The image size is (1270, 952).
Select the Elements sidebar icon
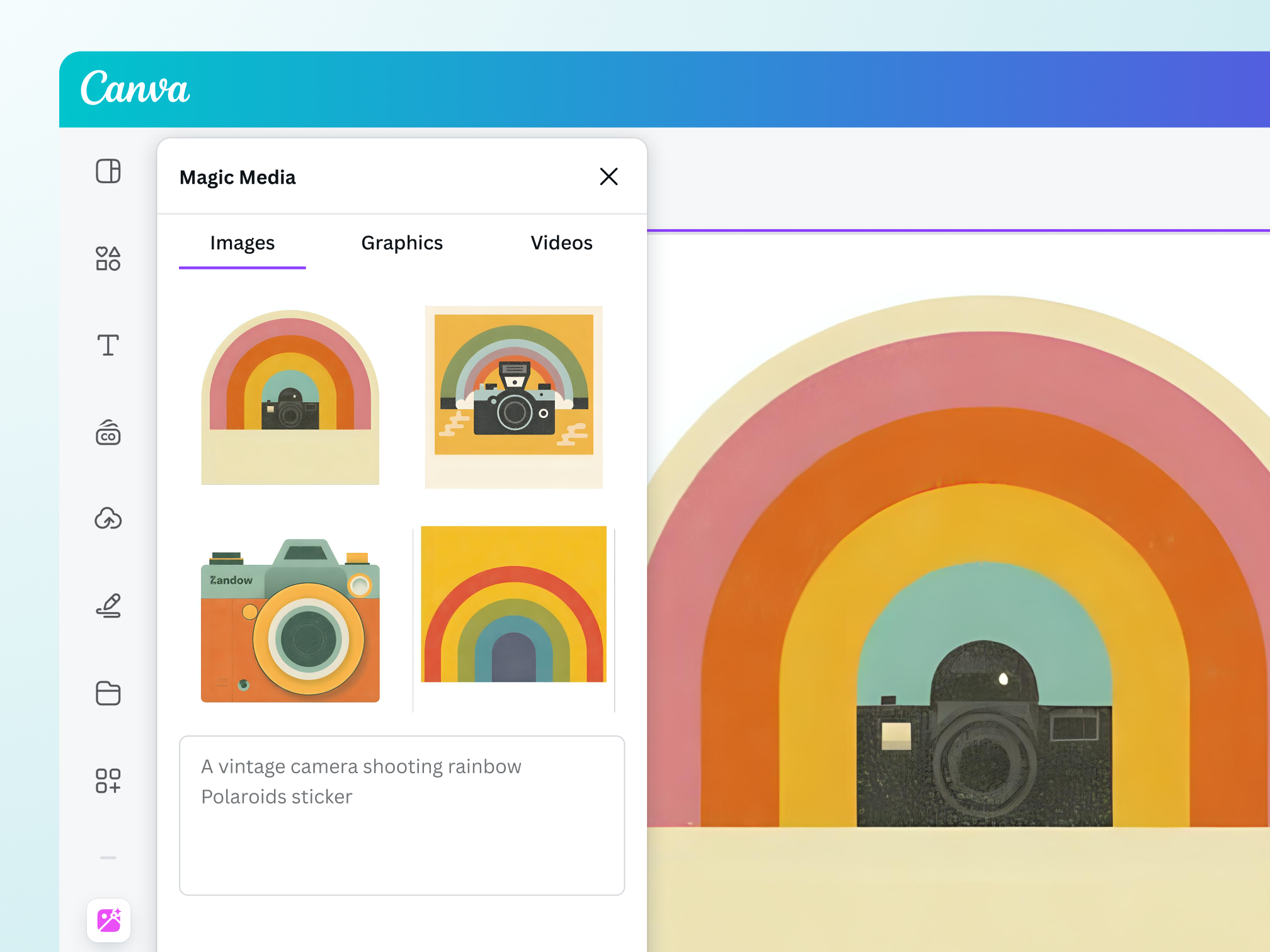pos(108,259)
